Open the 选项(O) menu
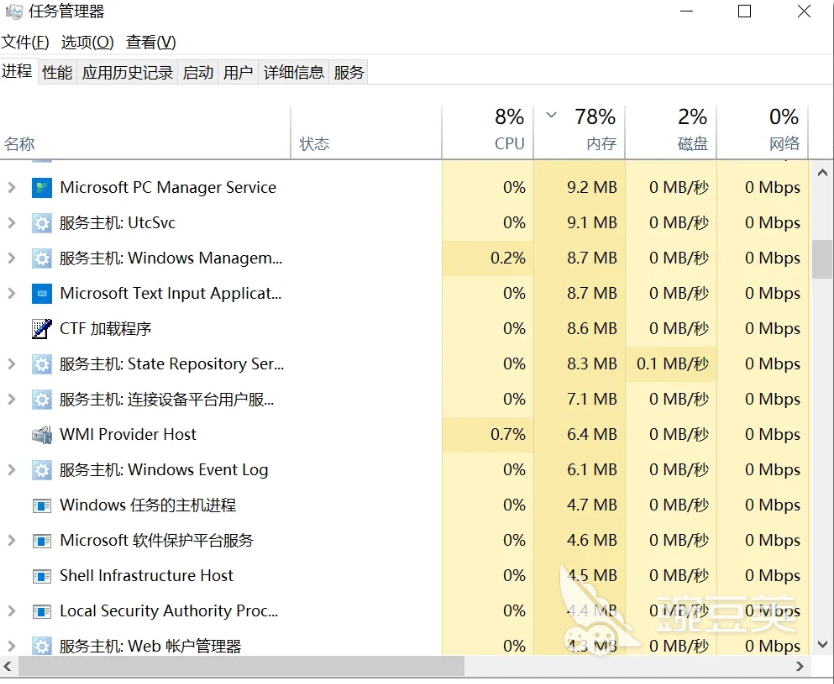Screen dimensions: 834x684 coord(87,42)
